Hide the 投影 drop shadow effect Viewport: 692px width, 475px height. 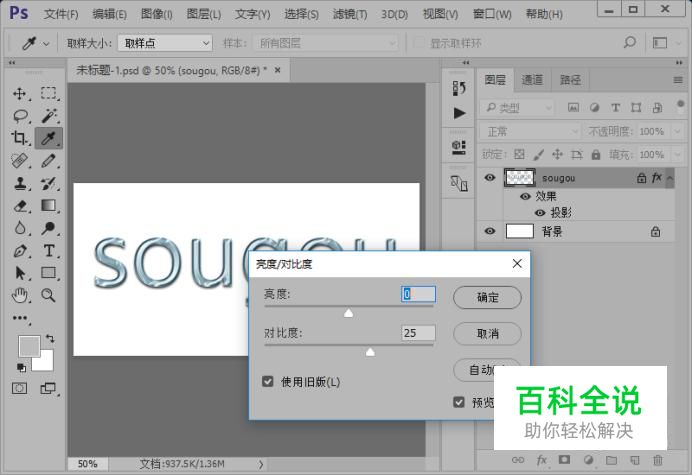point(540,213)
